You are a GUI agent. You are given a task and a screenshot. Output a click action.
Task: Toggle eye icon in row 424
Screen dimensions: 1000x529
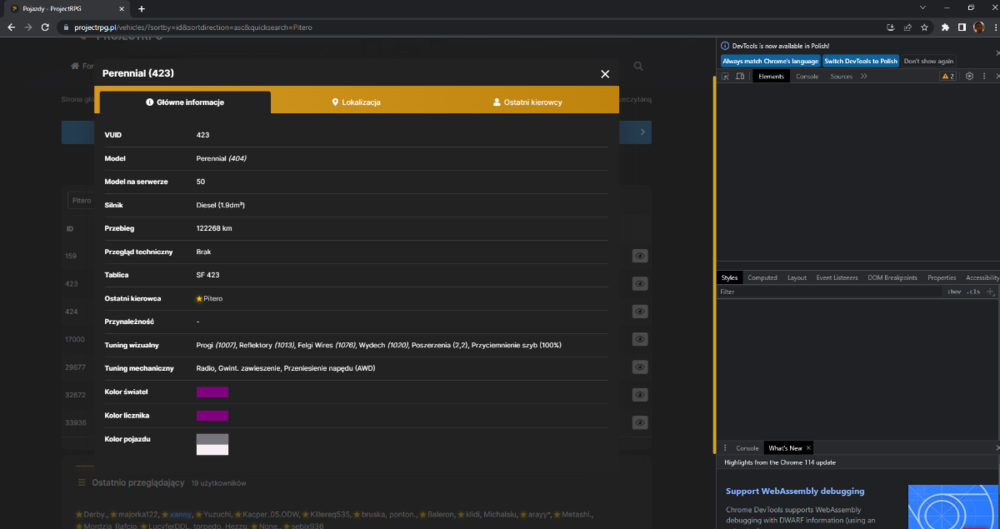[x=640, y=311]
